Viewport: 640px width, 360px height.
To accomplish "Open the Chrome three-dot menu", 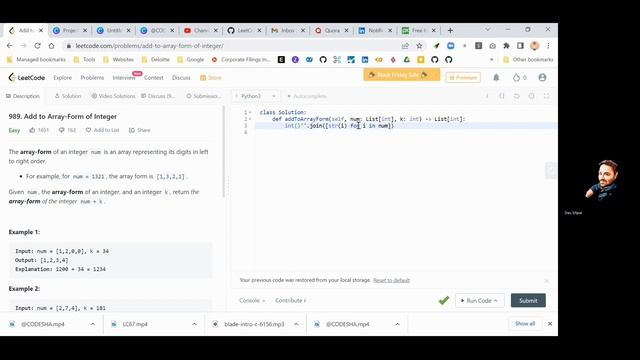I will [548, 46].
